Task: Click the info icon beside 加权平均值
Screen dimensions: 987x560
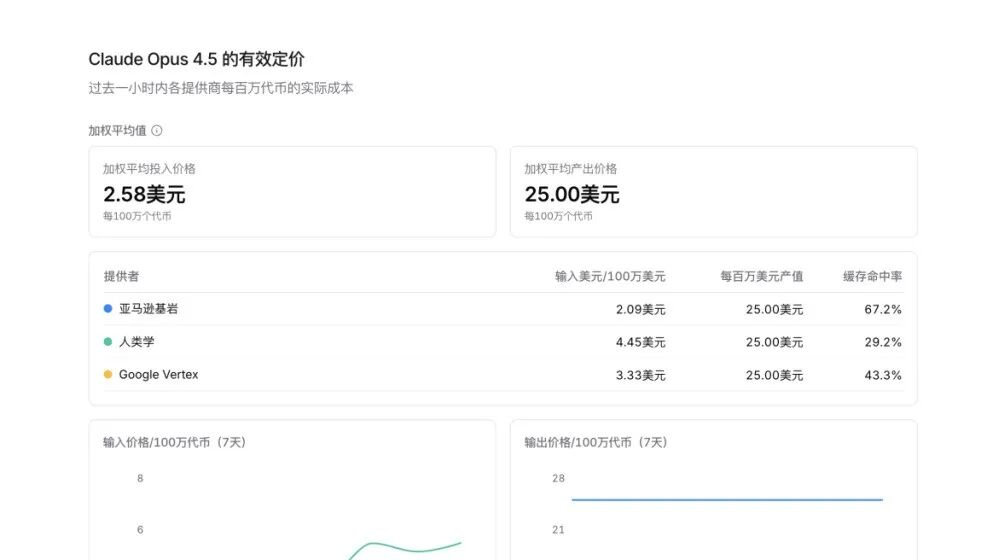Action: [157, 130]
